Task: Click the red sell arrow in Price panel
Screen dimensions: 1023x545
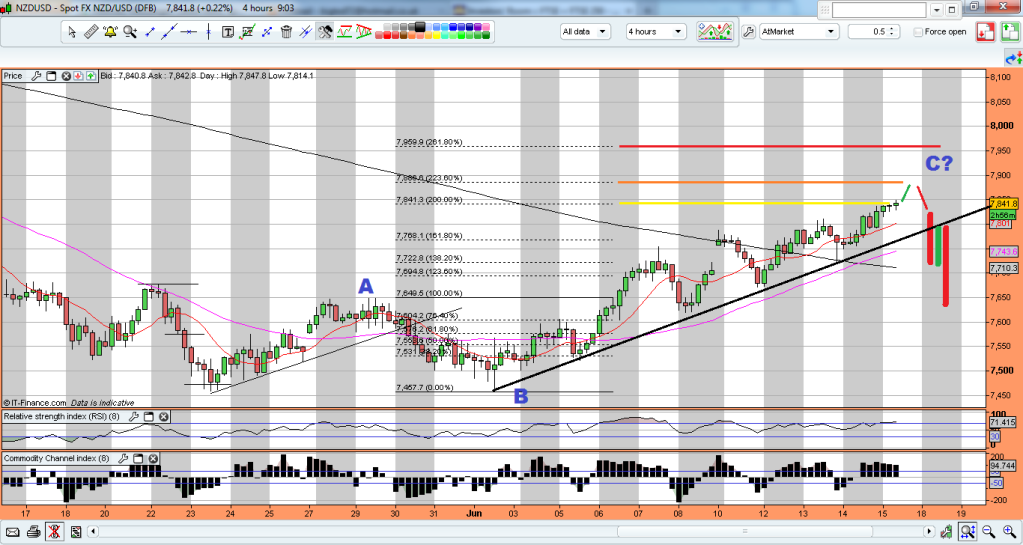Action: point(78,76)
